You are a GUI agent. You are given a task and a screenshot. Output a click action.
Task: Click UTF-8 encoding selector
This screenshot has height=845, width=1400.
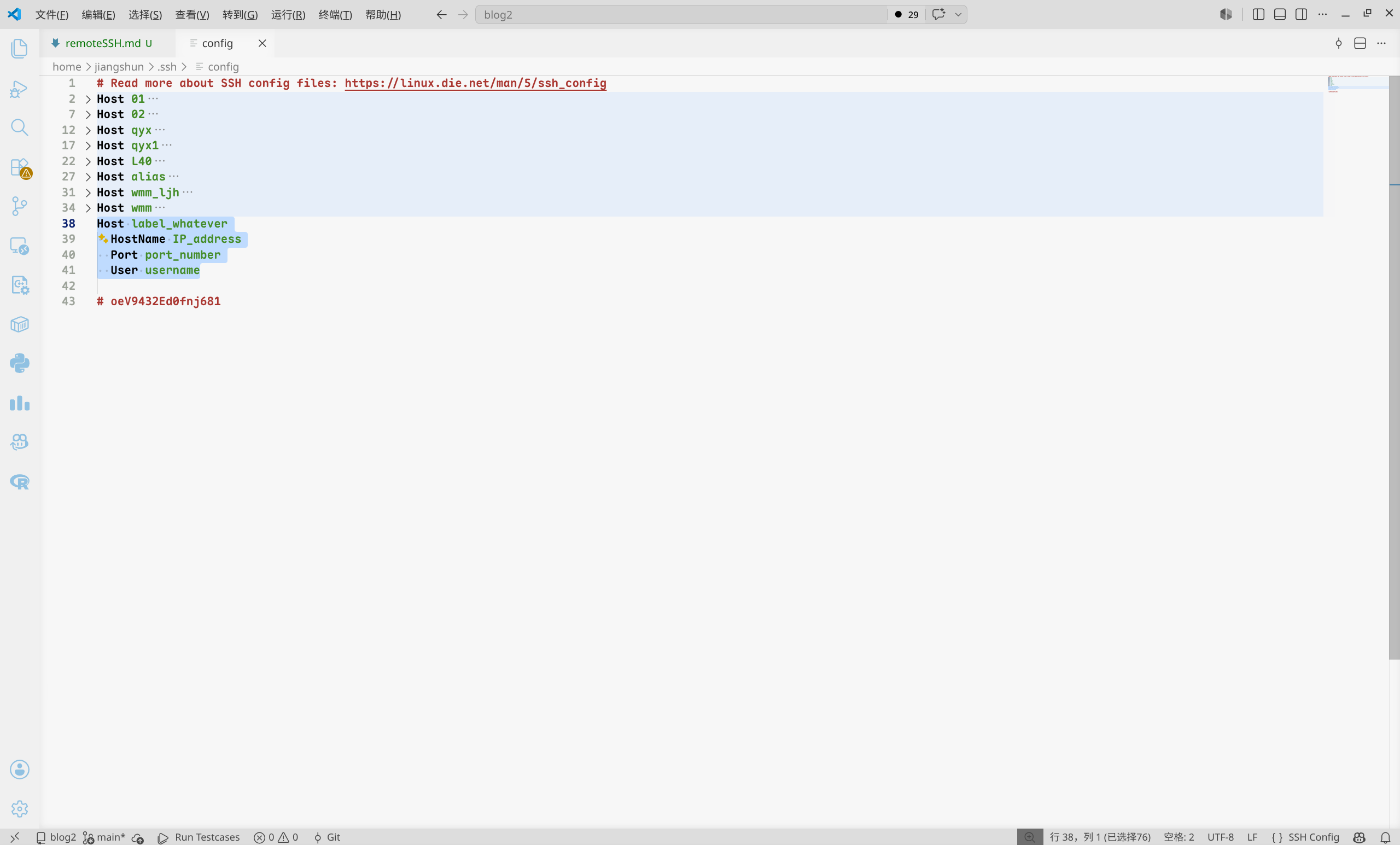tap(1220, 837)
